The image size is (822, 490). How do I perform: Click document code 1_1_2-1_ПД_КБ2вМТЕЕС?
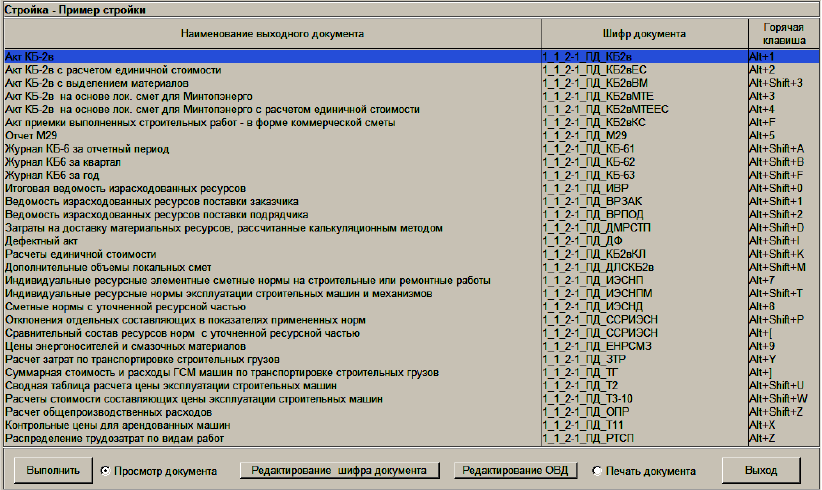(x=605, y=110)
